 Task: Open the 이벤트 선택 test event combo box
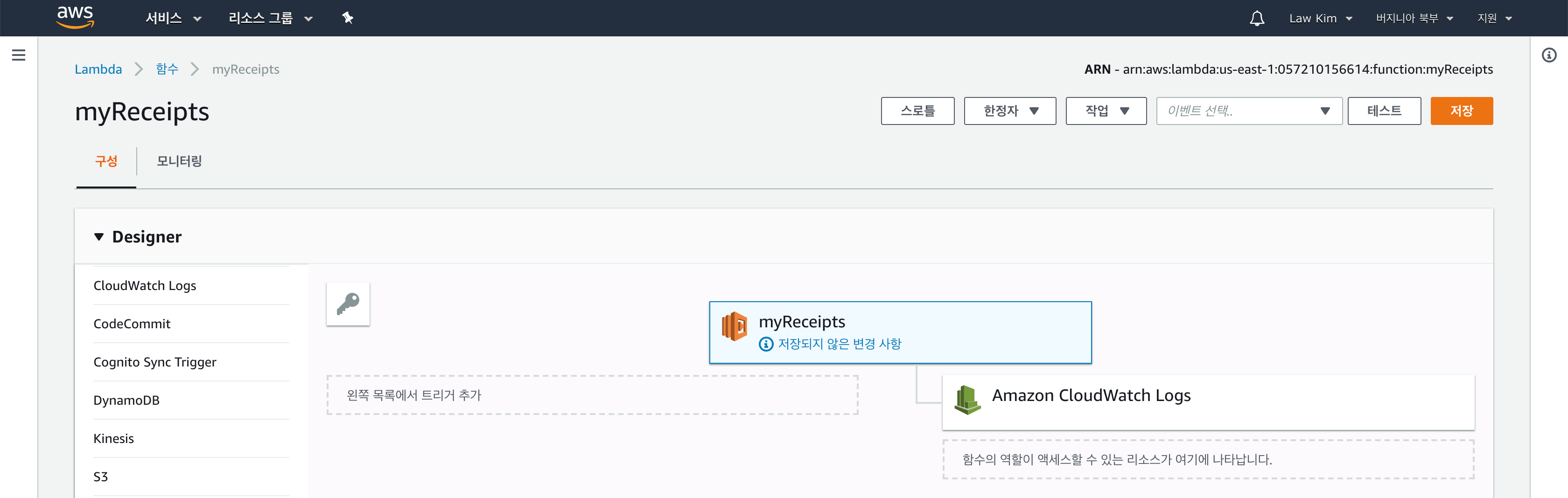click(x=1249, y=111)
